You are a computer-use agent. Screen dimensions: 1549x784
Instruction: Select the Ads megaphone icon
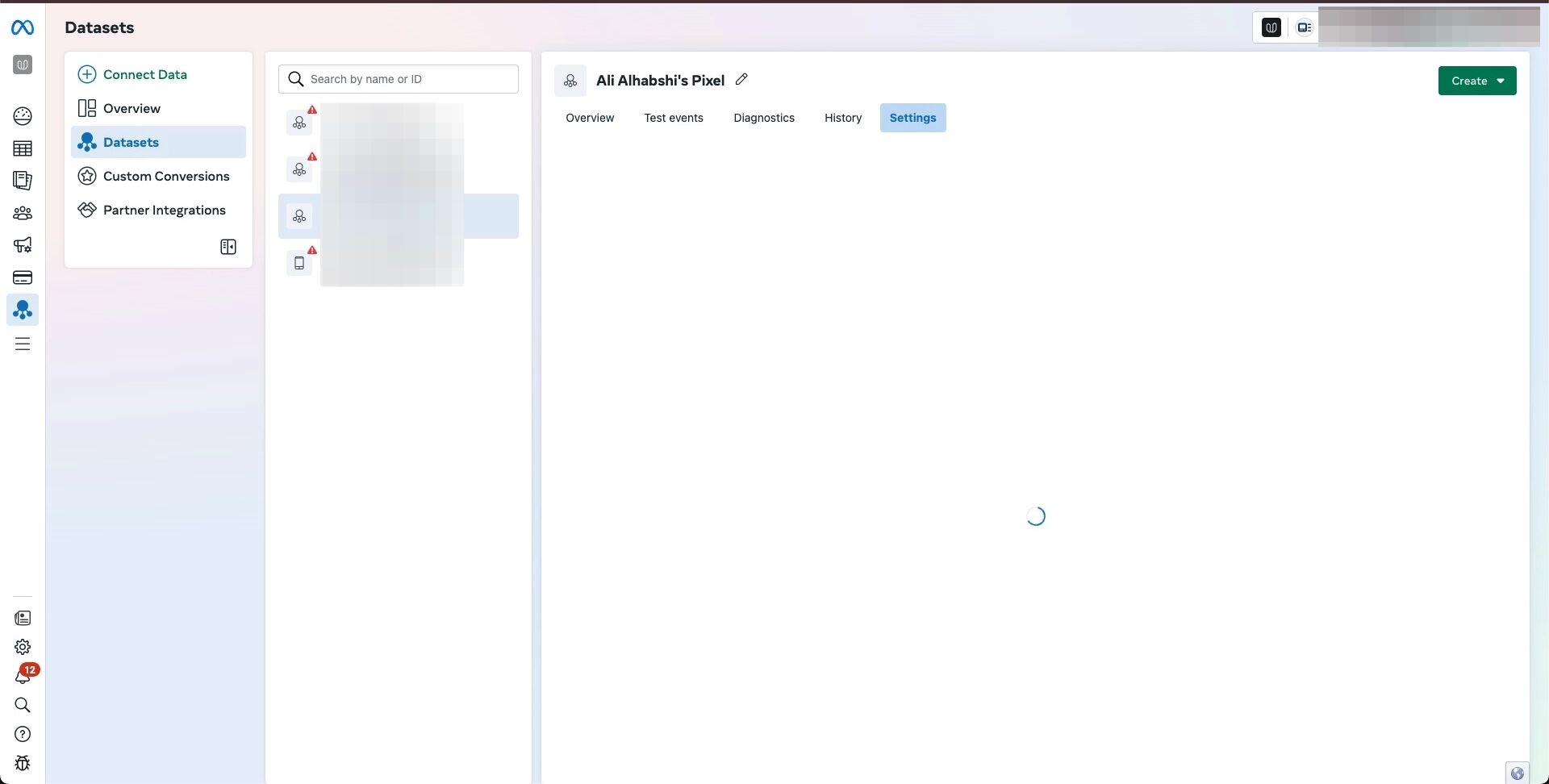coord(23,245)
